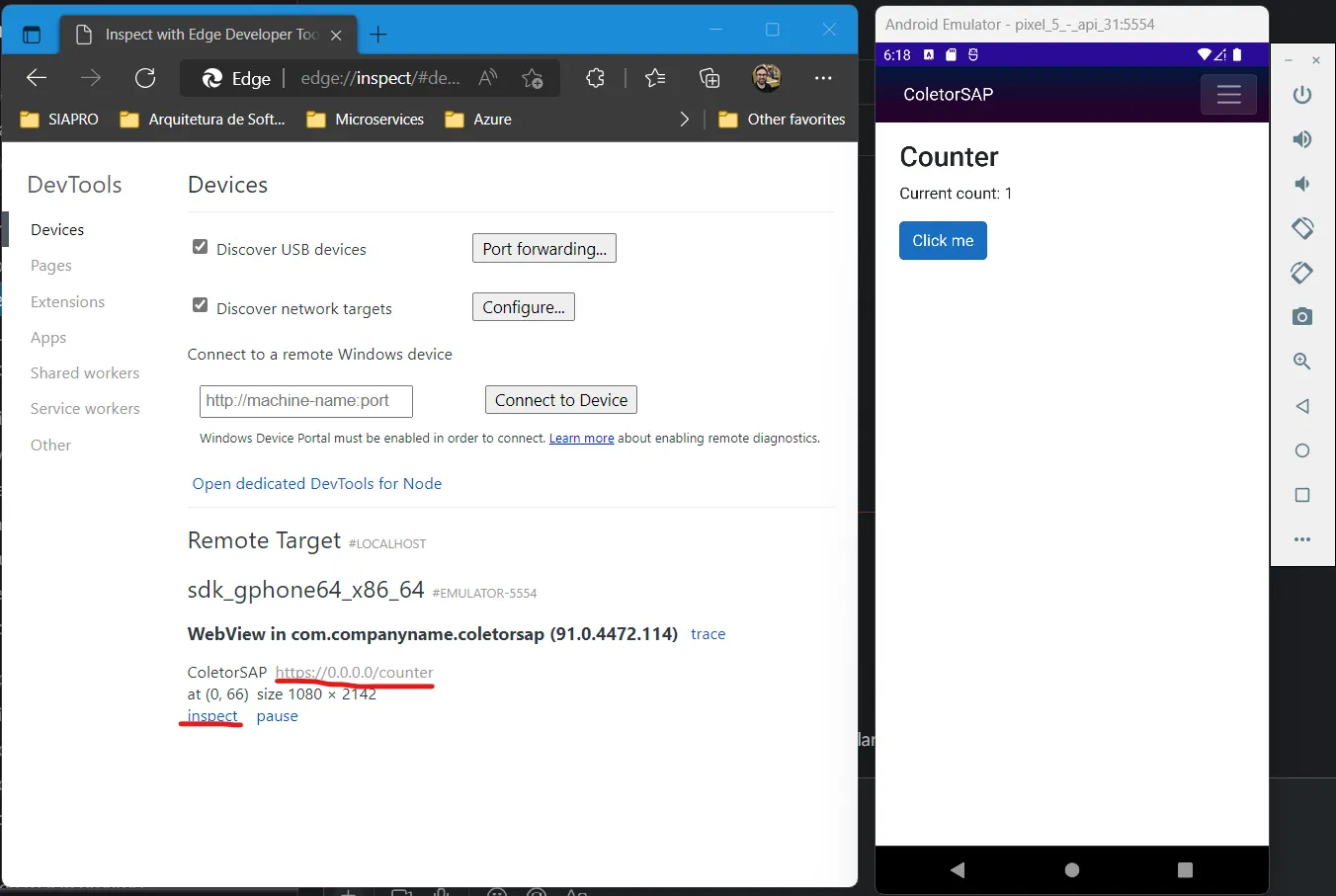Click the emulator toolbar home circle icon

tap(1302, 450)
